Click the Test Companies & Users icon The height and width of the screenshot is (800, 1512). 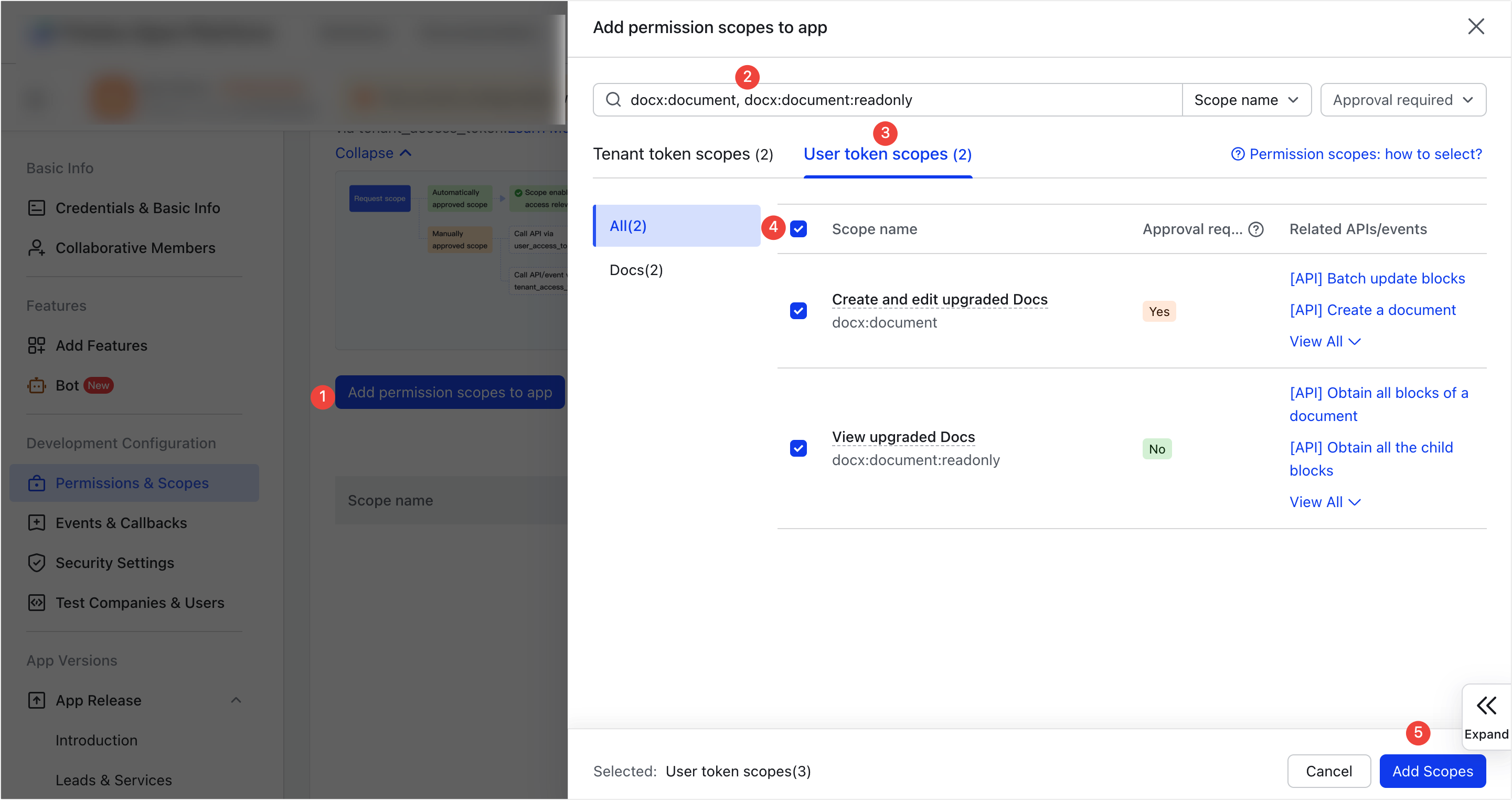[36, 603]
